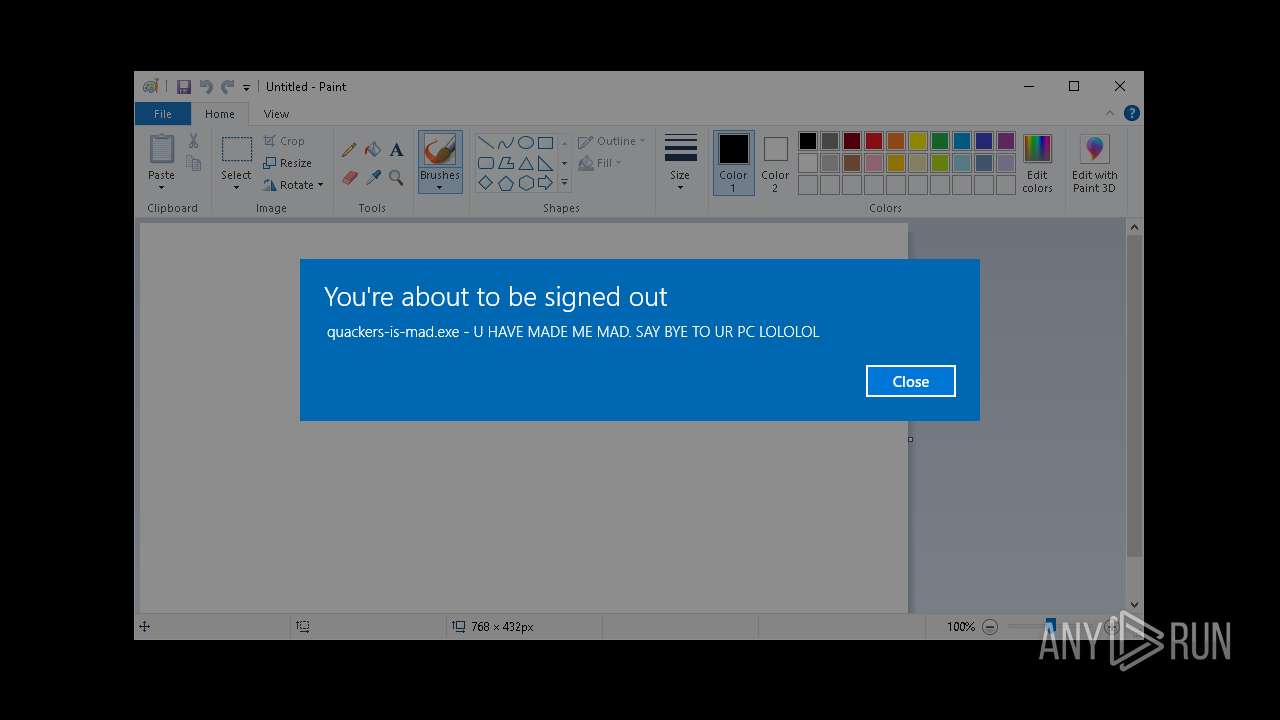Pick the yellow color swatch

[918, 141]
